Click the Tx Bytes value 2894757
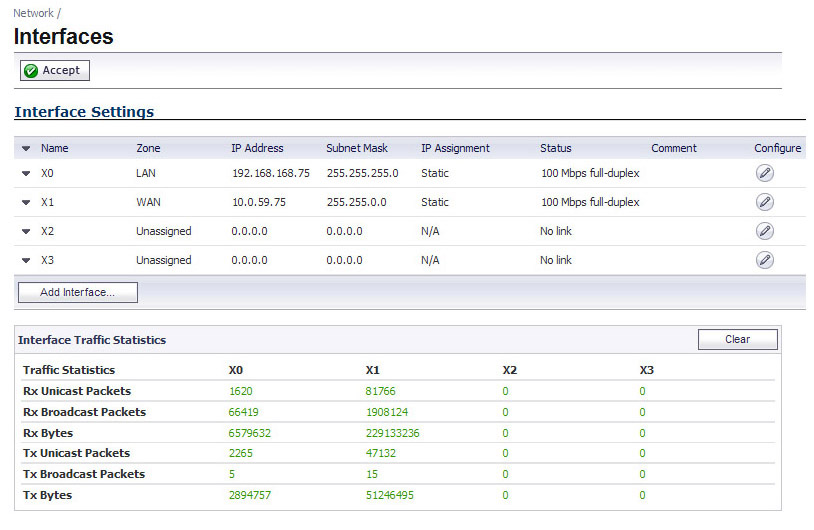Image resolution: width=814 pixels, height=530 pixels. point(250,495)
